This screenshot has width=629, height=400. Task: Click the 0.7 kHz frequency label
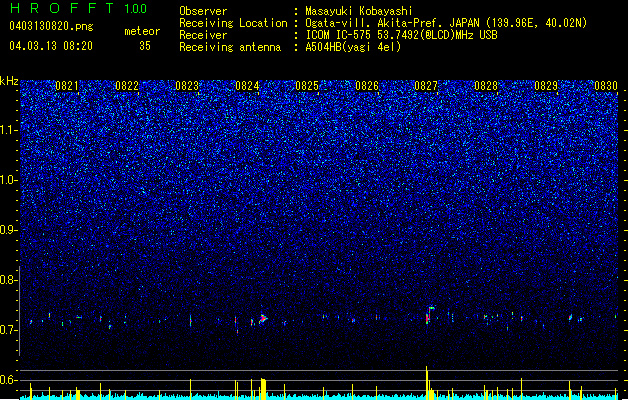pyautogui.click(x=8, y=330)
